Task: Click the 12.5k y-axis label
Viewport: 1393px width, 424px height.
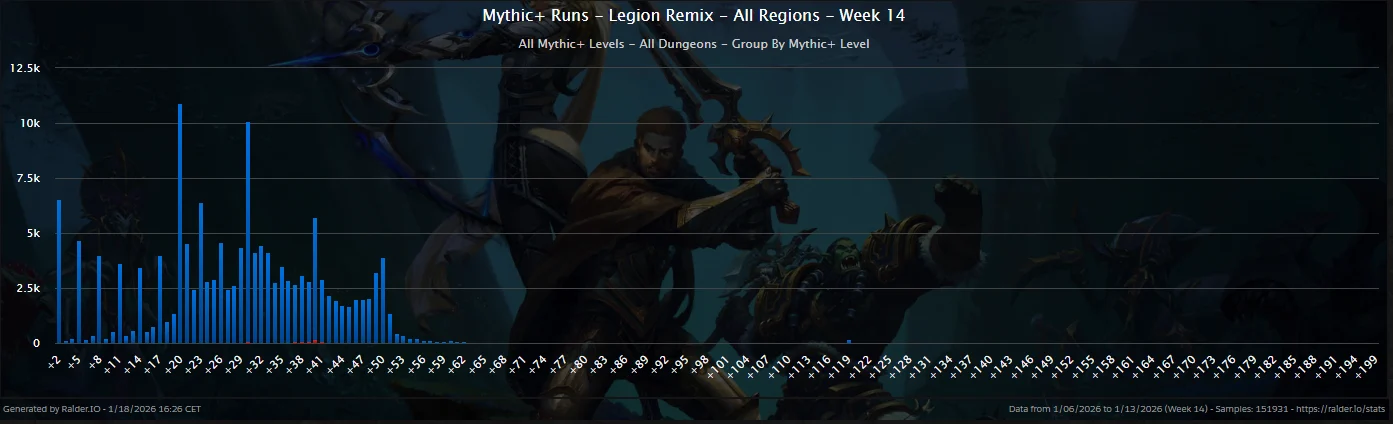Action: tap(24, 68)
